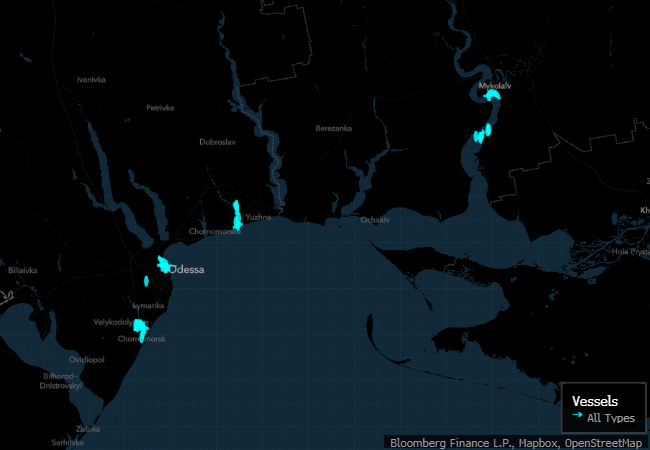The width and height of the screenshot is (650, 450).
Task: Click the Ivanivka label
Action: (x=91, y=80)
